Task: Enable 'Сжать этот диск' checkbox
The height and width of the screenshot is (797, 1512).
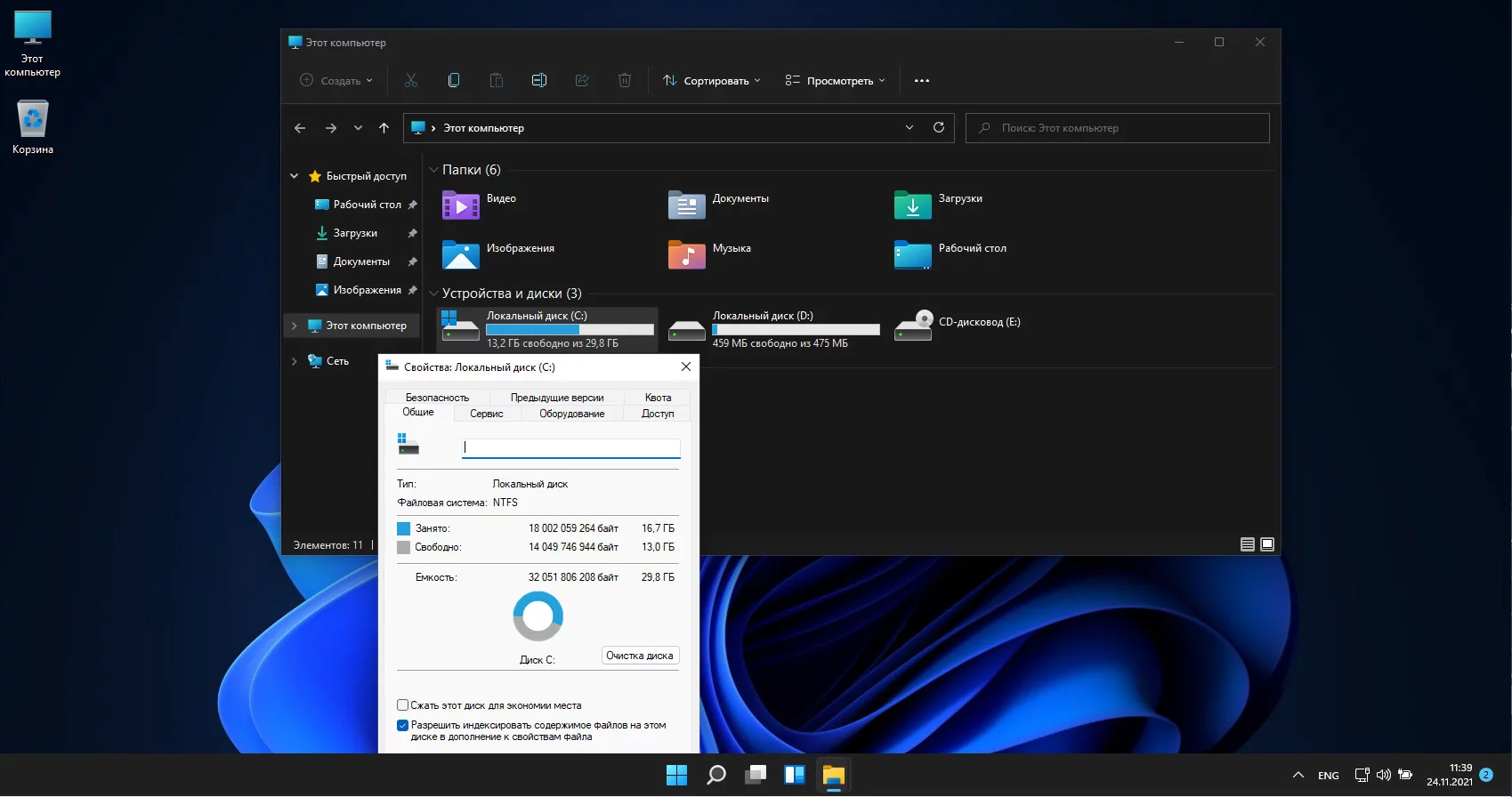Action: click(x=403, y=705)
